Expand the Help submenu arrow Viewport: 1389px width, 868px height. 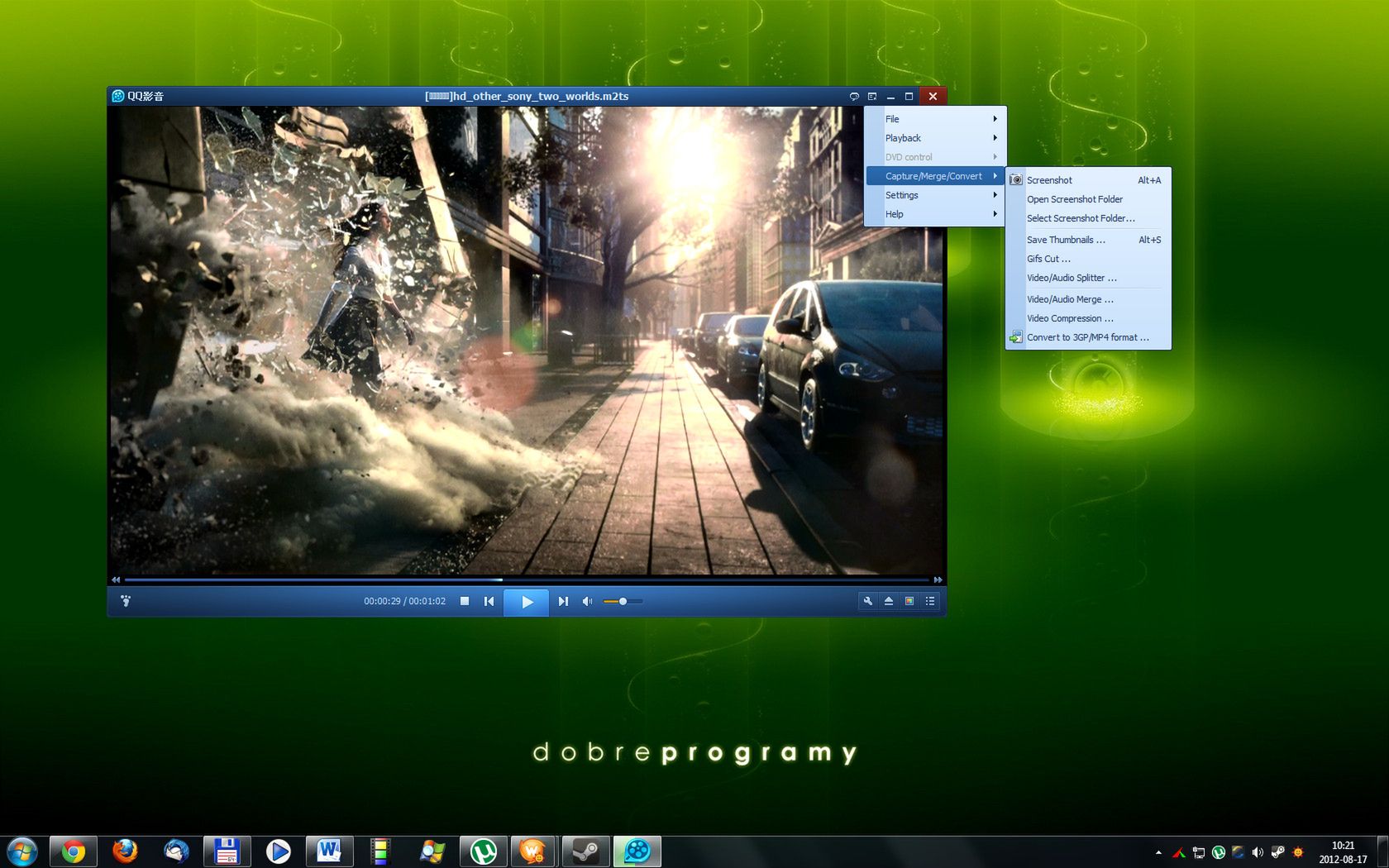(x=995, y=214)
